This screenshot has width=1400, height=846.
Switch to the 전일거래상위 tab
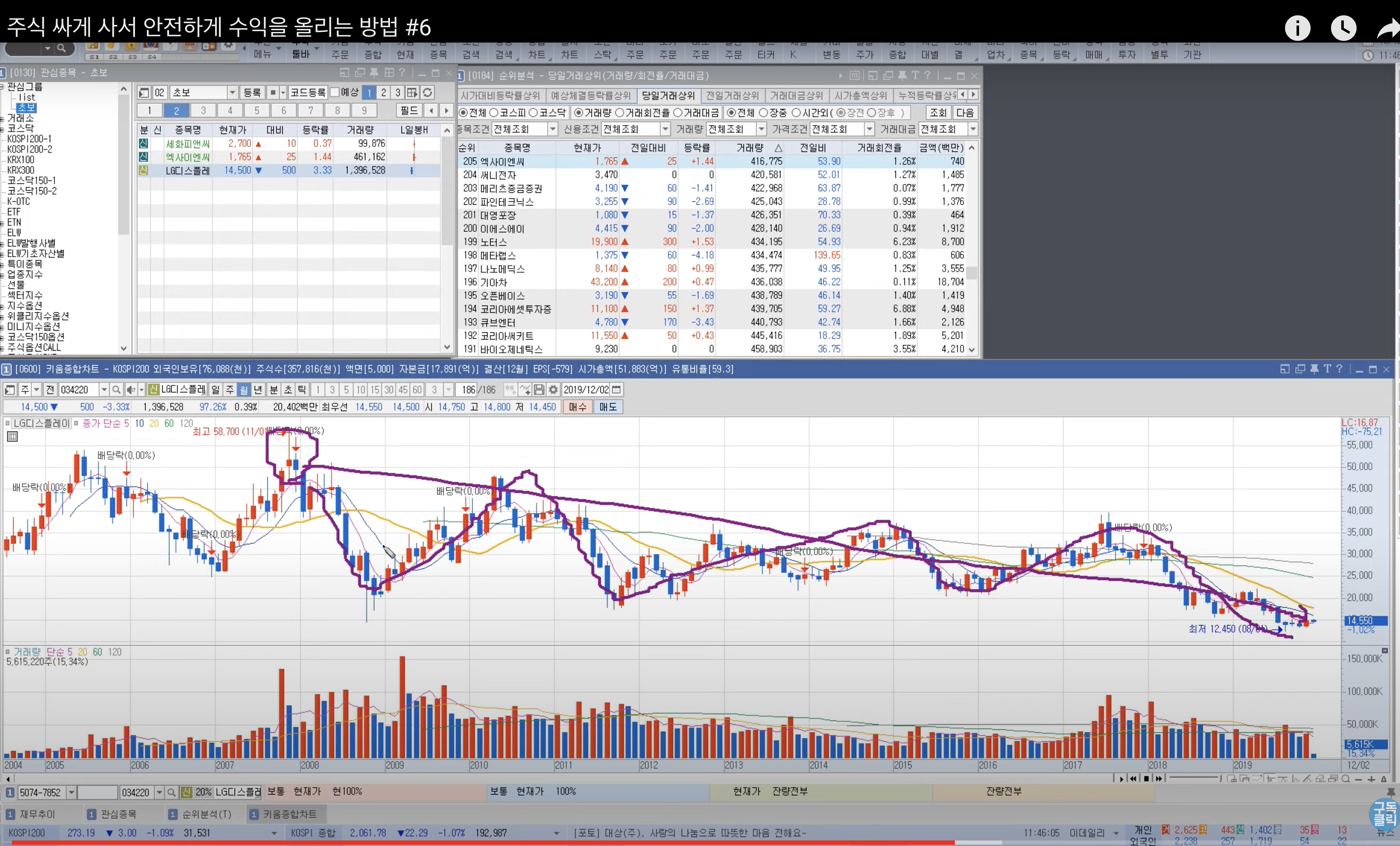(732, 95)
